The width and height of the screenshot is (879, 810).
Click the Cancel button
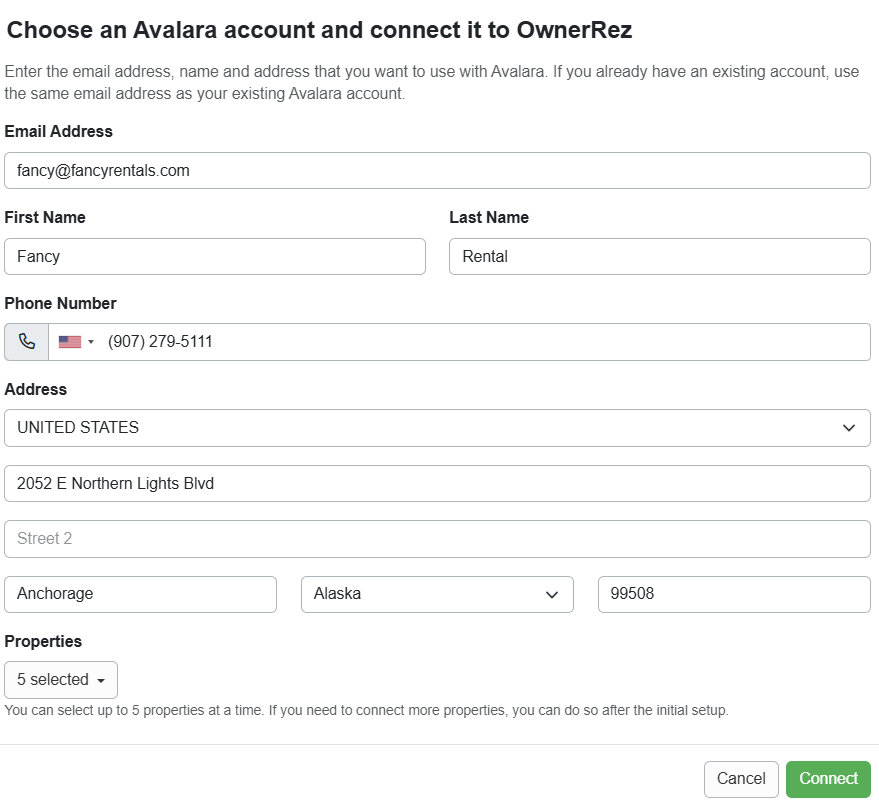click(x=741, y=779)
